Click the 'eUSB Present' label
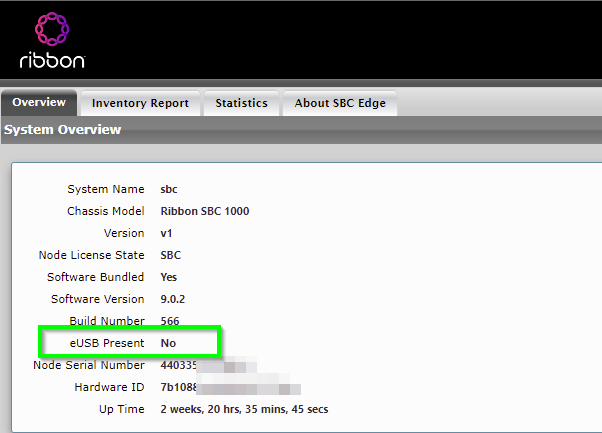 [x=107, y=343]
